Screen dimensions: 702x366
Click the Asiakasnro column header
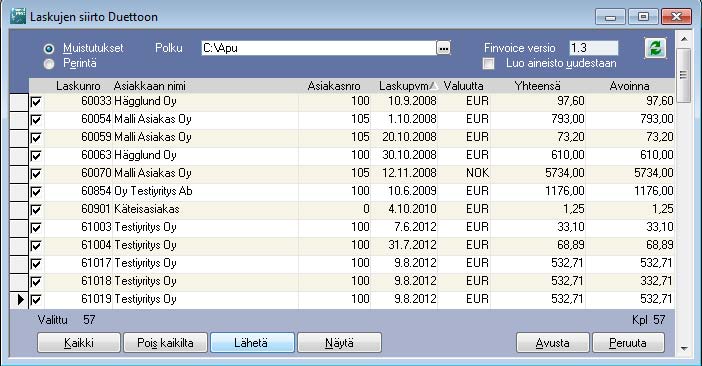[x=334, y=86]
